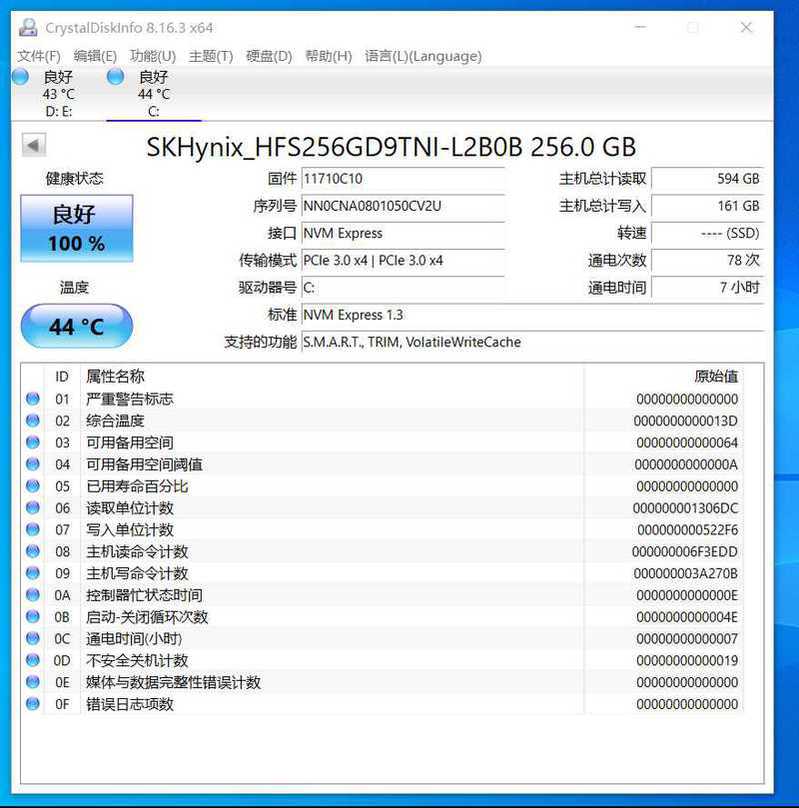Screen dimensions: 799x808
Task: Click the CrystalDiskInfo title bar app icon
Action: pos(28,27)
